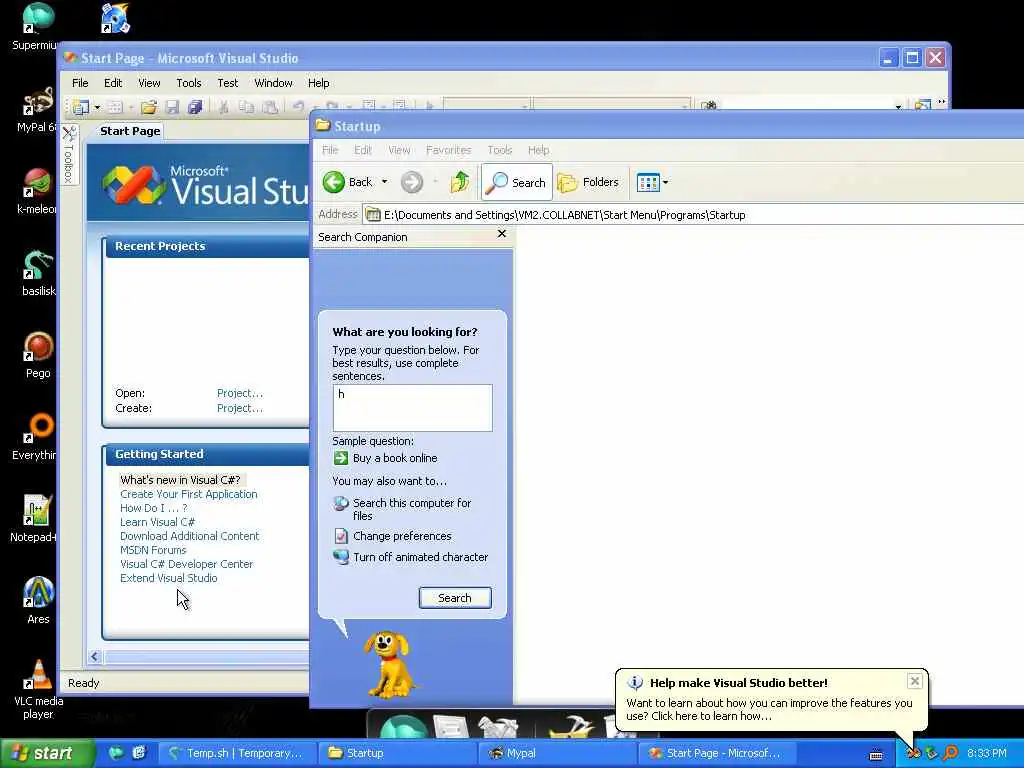This screenshot has height=768, width=1024.
Task: Click the Save All icon in Visual Studio toolbar
Action: [x=195, y=106]
